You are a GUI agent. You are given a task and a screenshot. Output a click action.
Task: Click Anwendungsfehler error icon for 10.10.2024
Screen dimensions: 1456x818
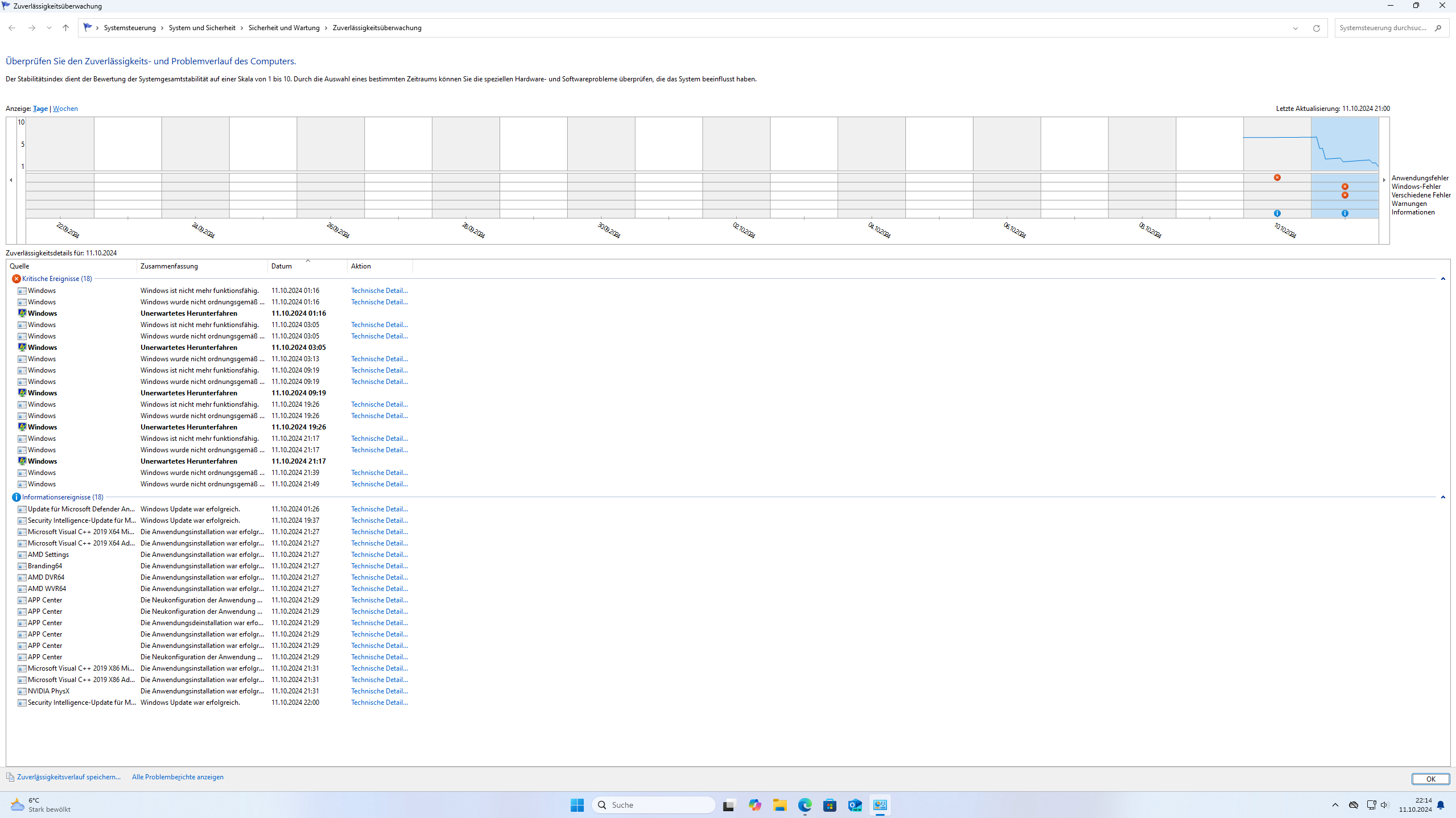point(1277,177)
